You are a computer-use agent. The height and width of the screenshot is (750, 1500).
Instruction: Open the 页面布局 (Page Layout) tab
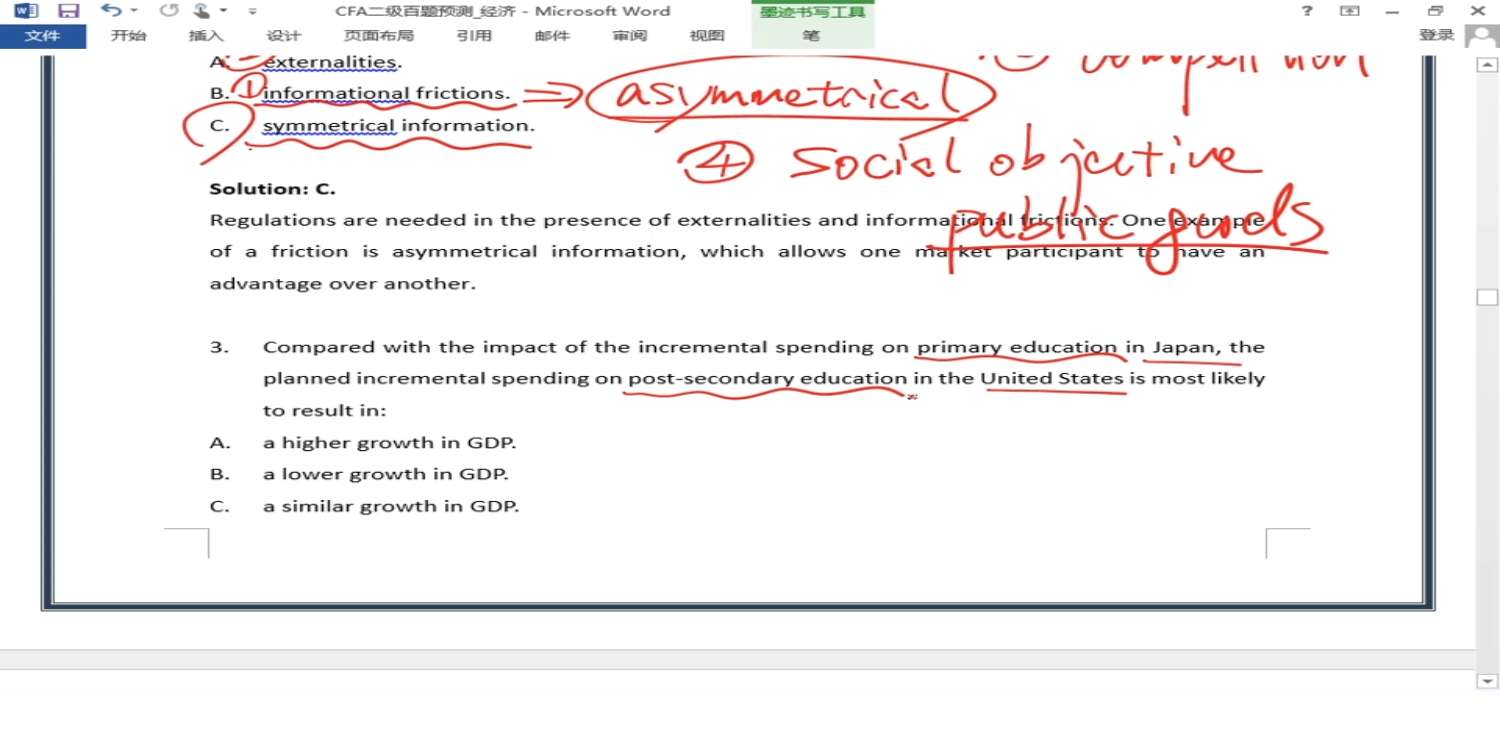pyautogui.click(x=379, y=36)
